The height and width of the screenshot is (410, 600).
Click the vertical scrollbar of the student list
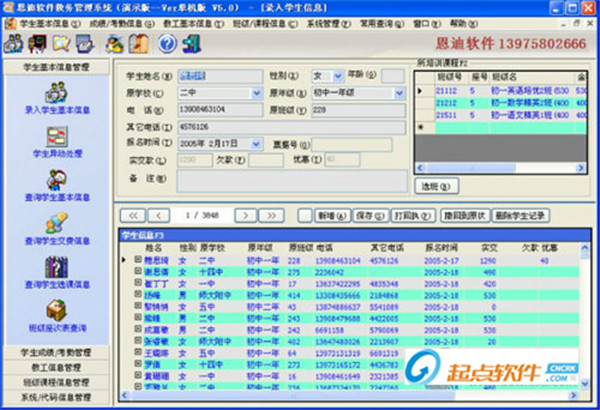pyautogui.click(x=585, y=316)
